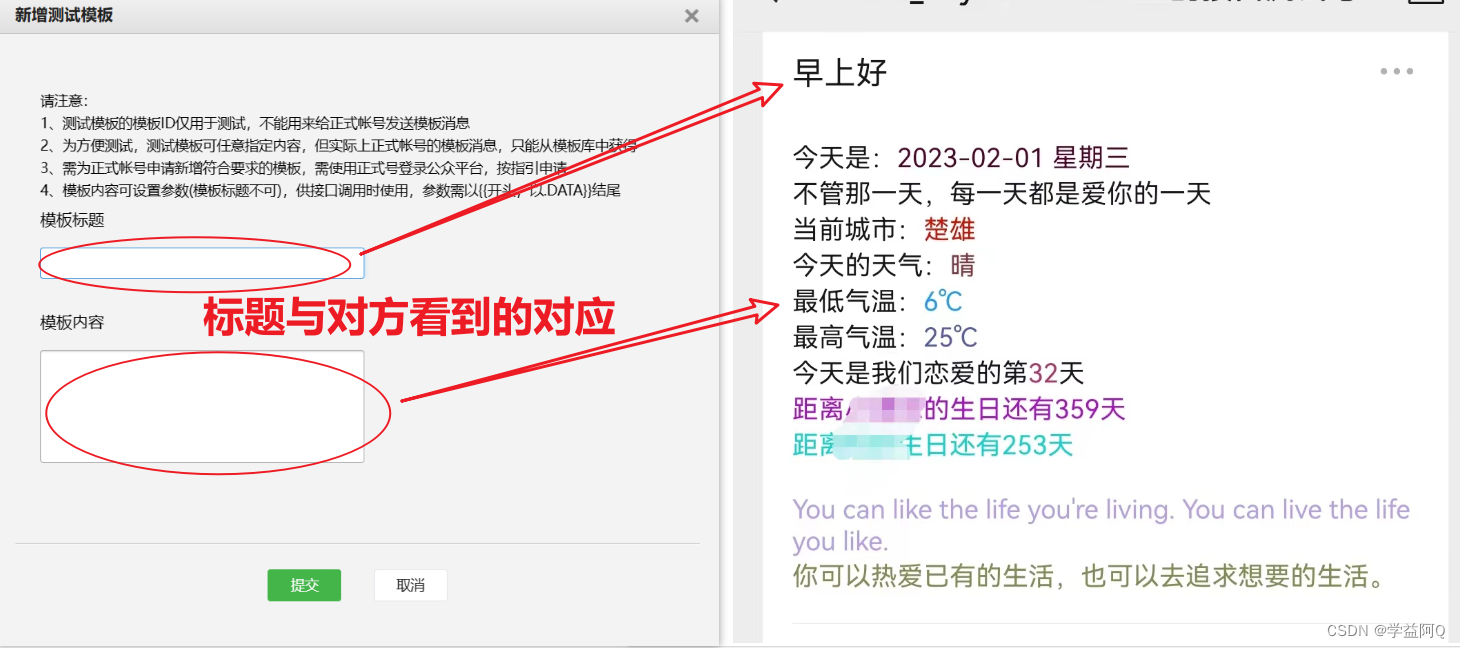Open the three-dot menu on message card

(x=1396, y=71)
